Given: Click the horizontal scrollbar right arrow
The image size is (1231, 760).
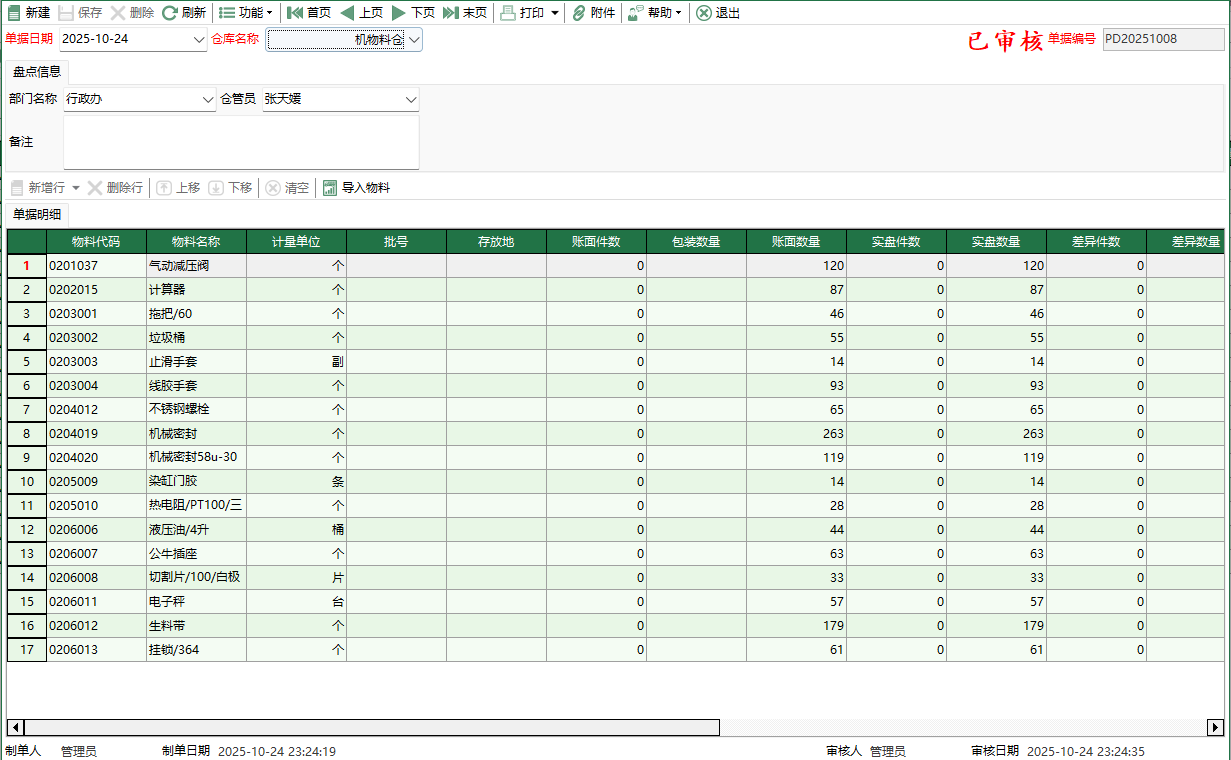Looking at the screenshot, I should tap(1215, 727).
